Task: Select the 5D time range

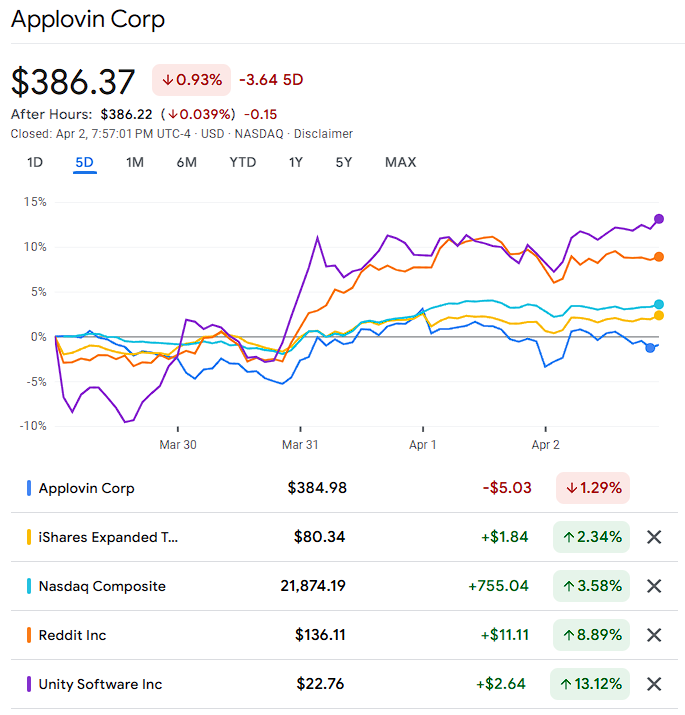Action: click(84, 162)
